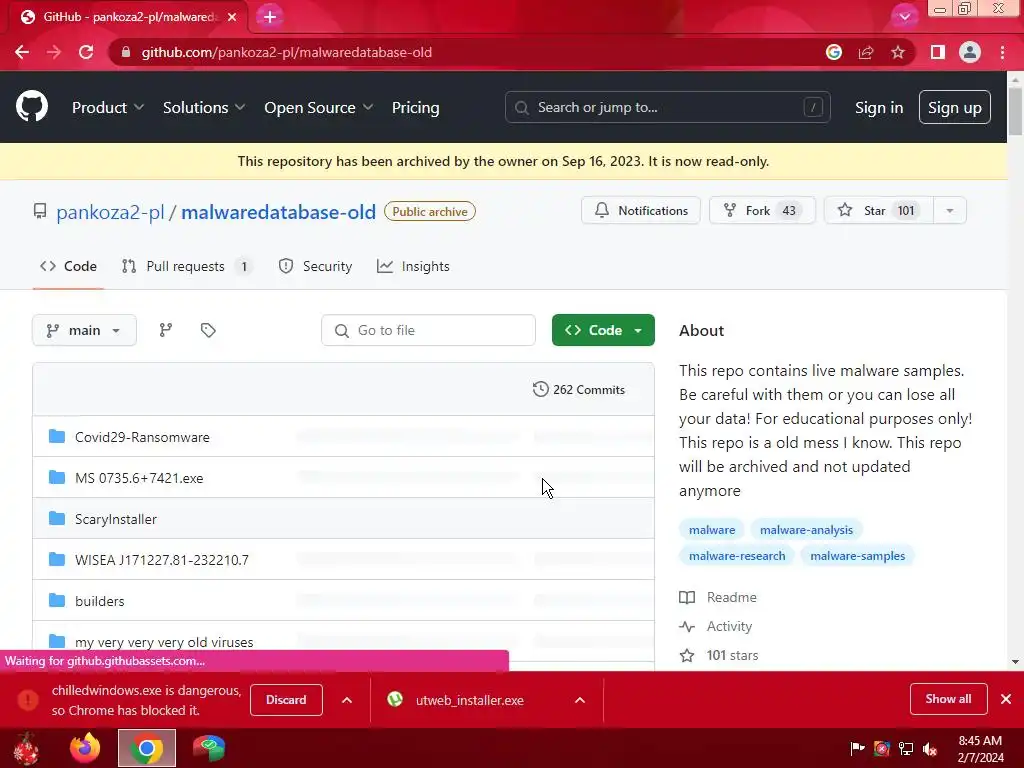This screenshot has width=1024, height=768.
Task: Expand the Product menu
Action: click(107, 107)
